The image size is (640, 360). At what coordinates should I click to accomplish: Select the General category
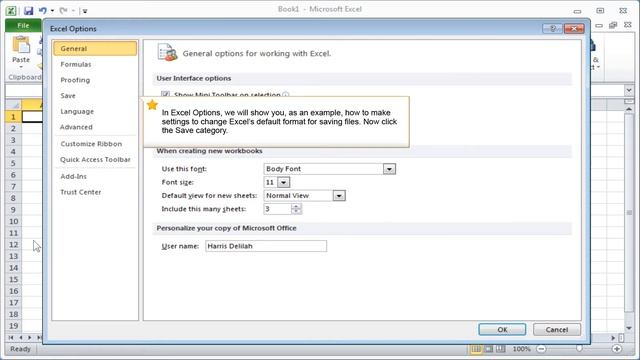[95, 48]
